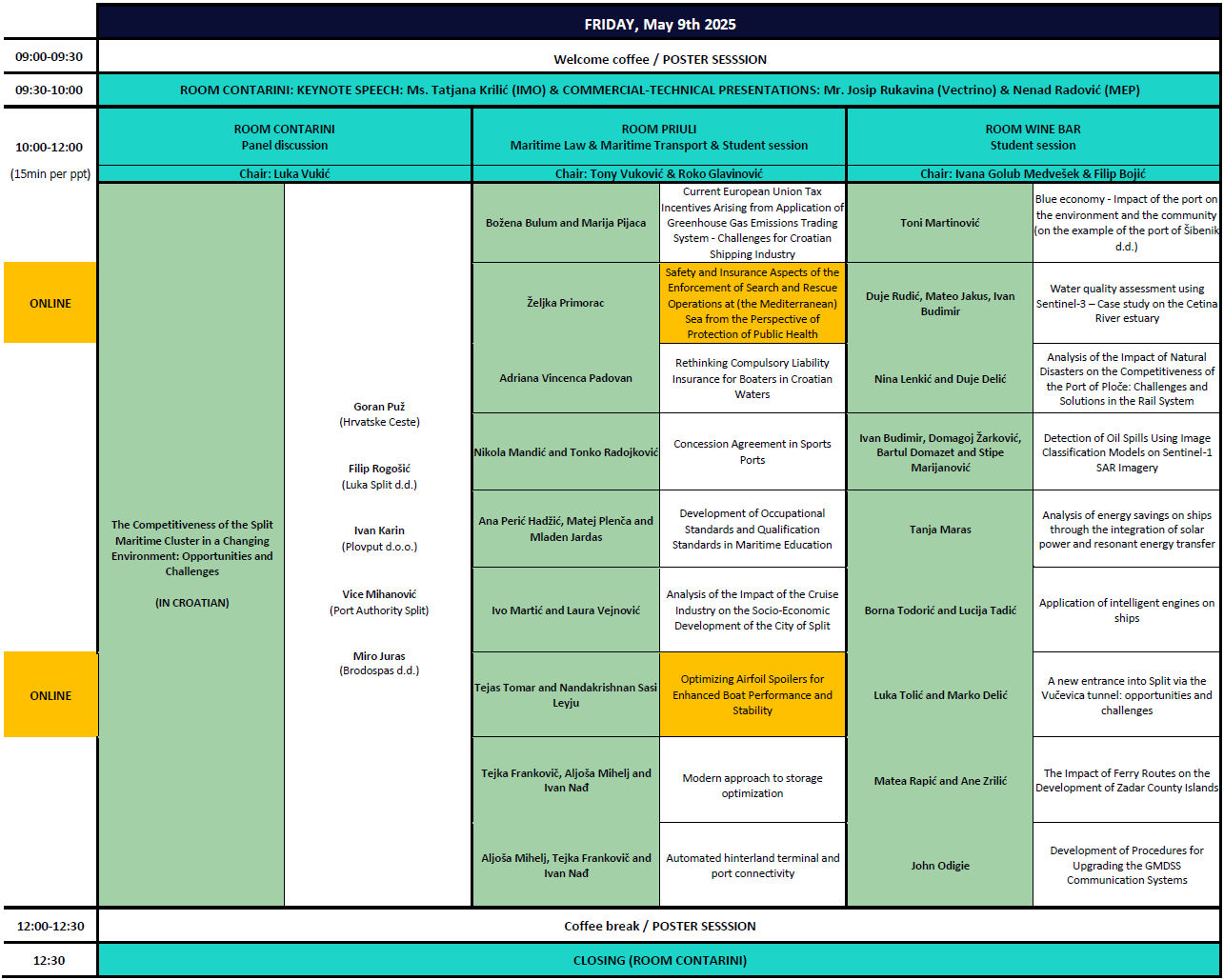Screen dimensions: 1224x980
Task: Click the GMDSS Communication Systems paper title
Action: (x=1127, y=865)
